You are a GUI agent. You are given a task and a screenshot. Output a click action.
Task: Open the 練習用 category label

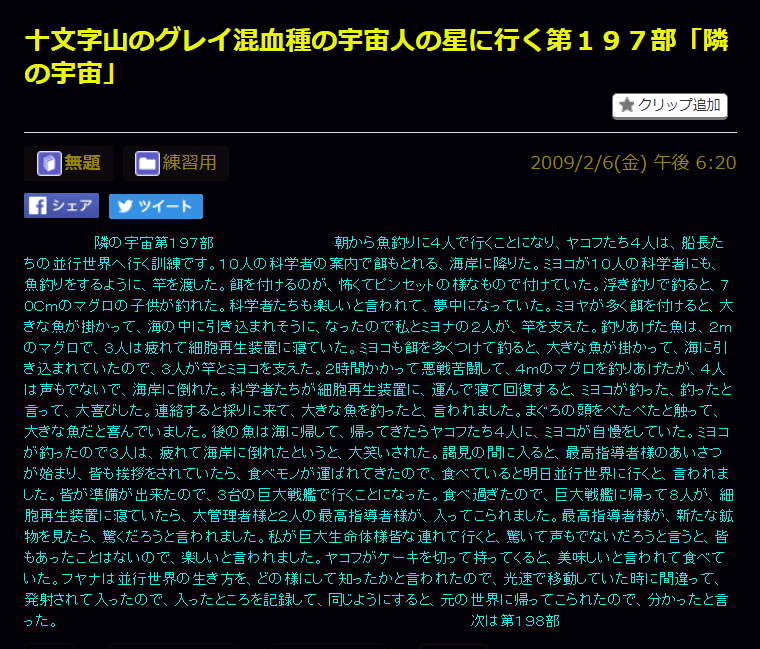pyautogui.click(x=189, y=163)
